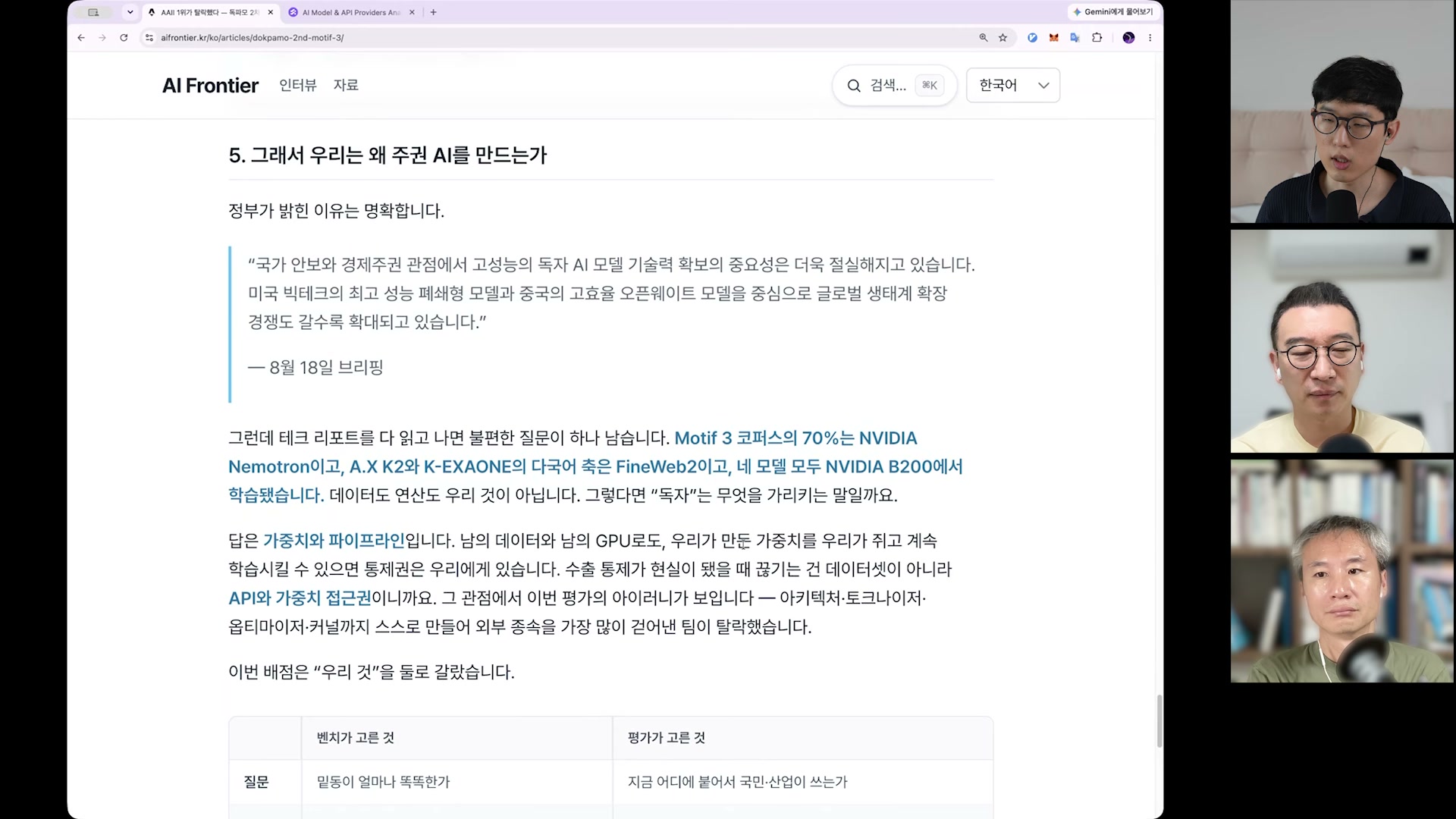Select middle video feed of man in yellow shirt
This screenshot has height=819, width=1456.
pos(1341,341)
